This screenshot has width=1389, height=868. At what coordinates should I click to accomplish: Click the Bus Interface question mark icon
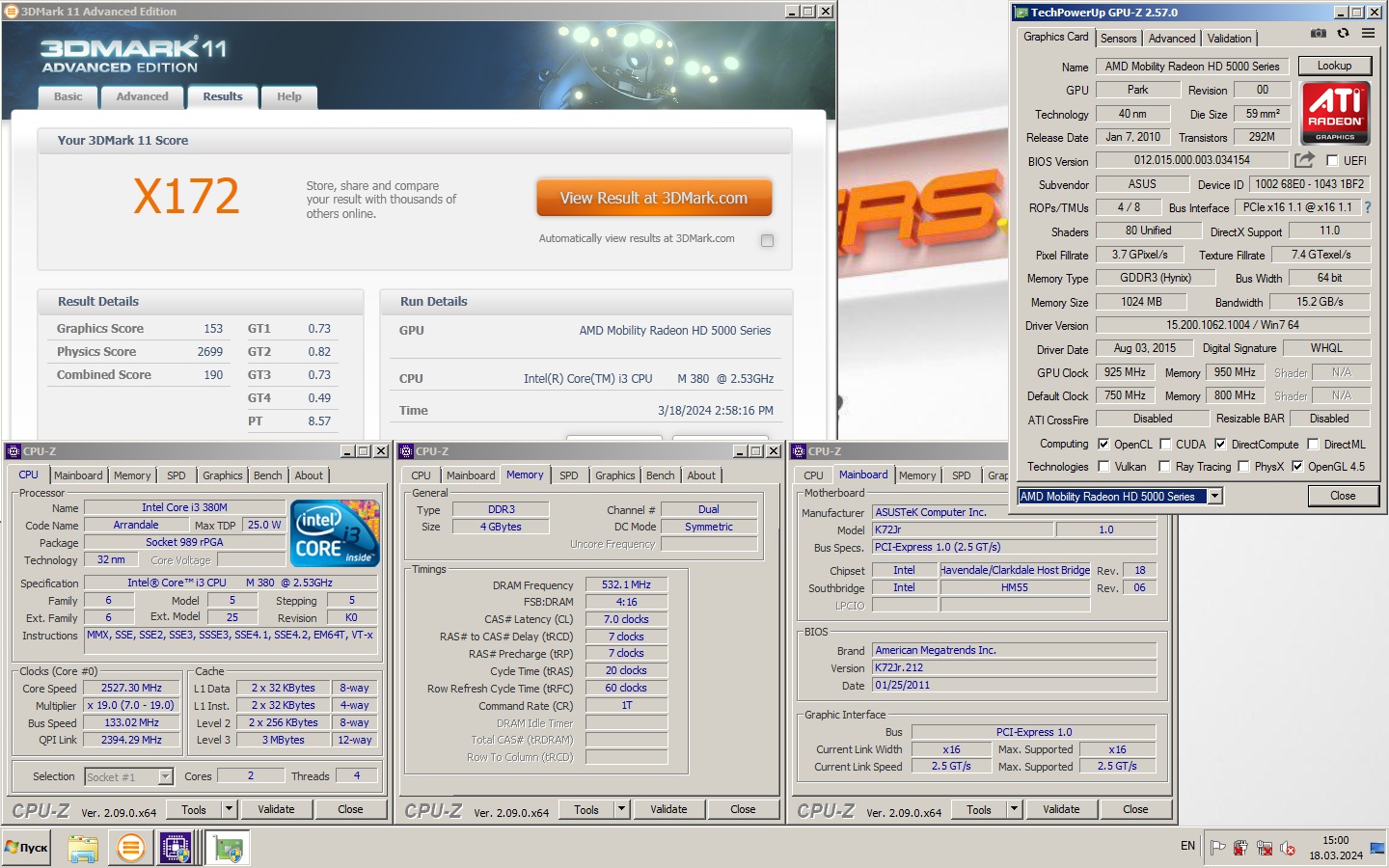coord(1367,207)
